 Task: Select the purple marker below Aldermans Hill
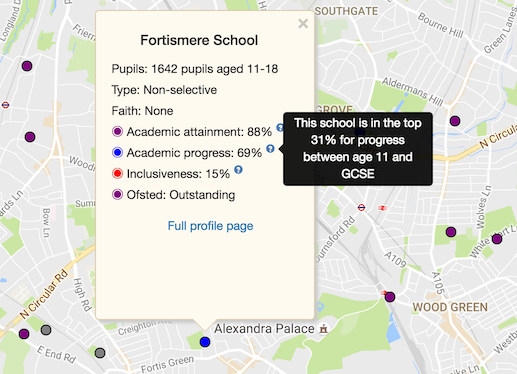pyautogui.click(x=455, y=121)
